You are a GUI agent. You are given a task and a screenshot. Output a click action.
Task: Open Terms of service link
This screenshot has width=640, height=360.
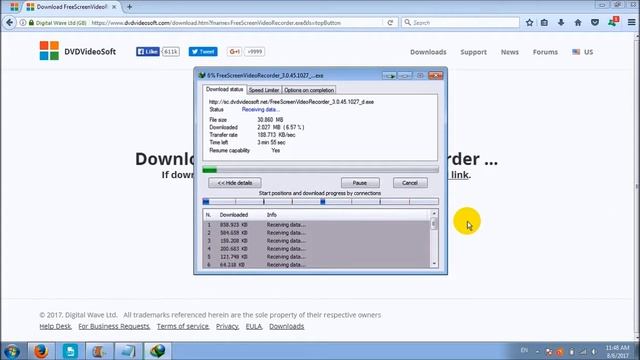point(182,326)
